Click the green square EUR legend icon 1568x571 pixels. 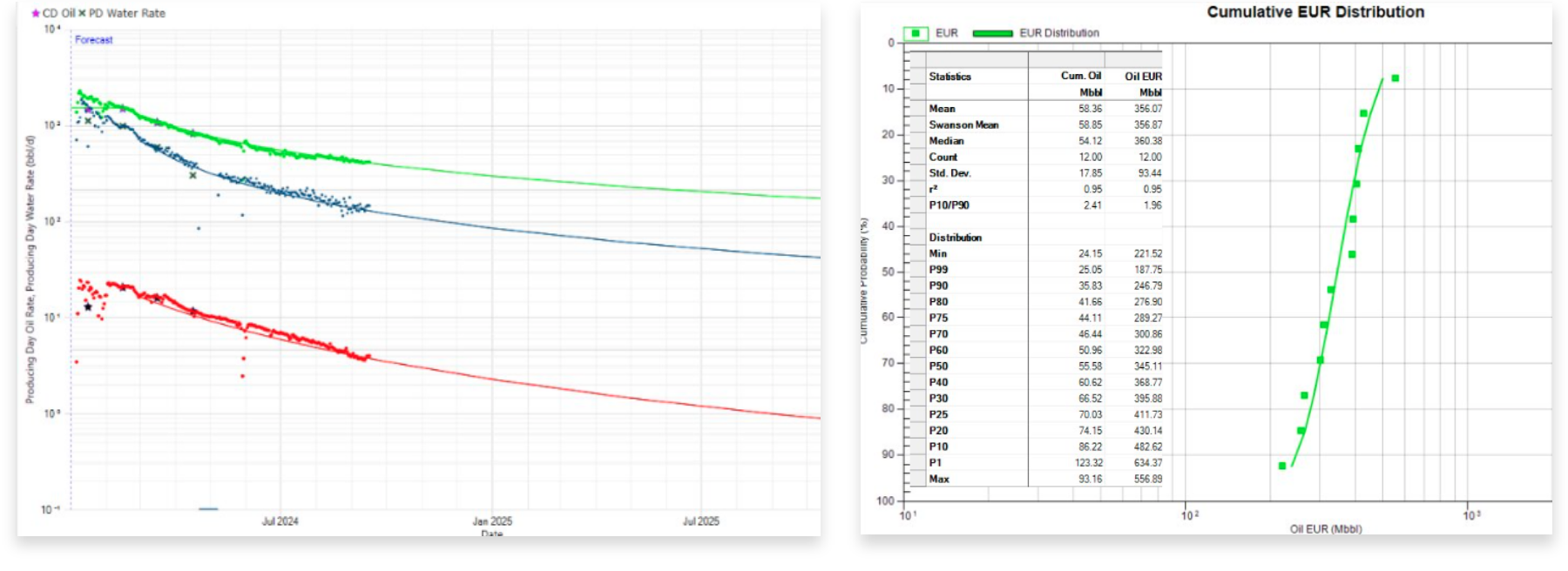(916, 33)
